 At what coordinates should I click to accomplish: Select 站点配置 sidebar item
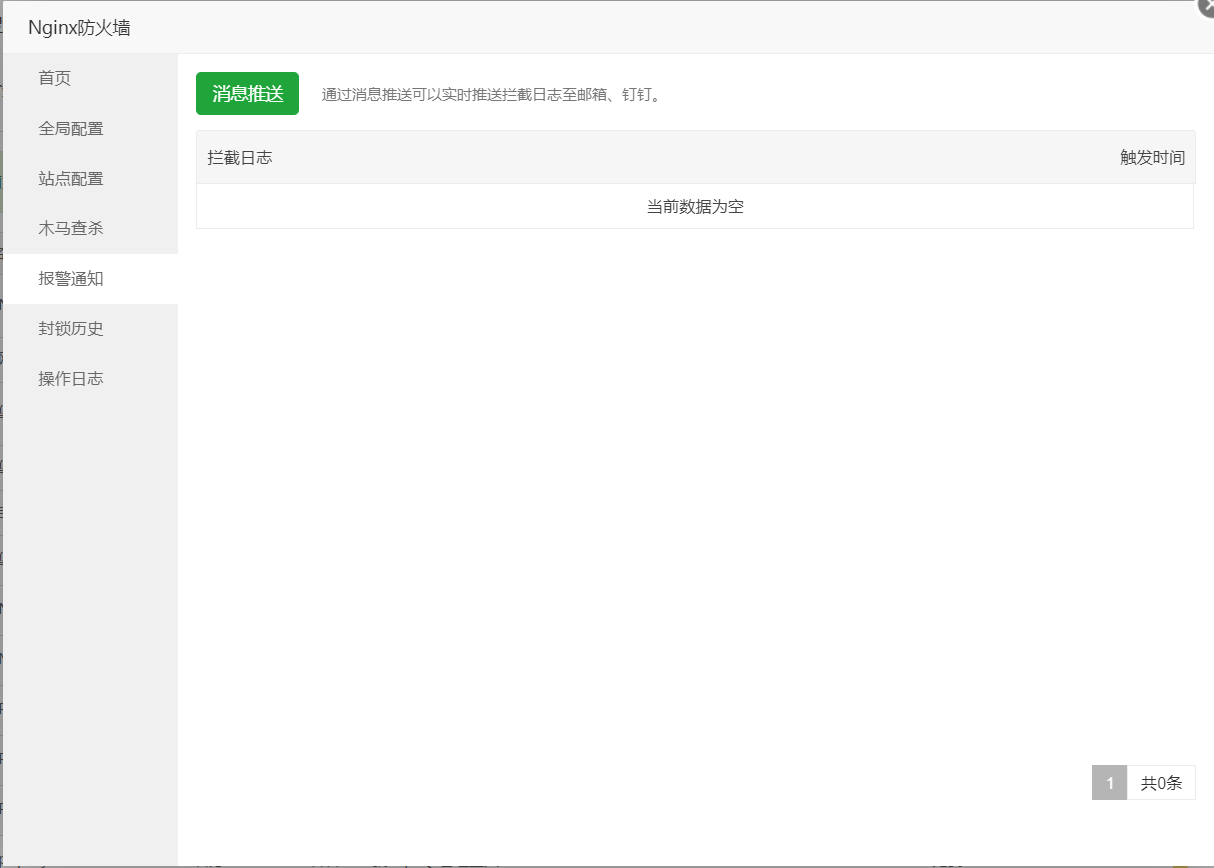coord(90,178)
